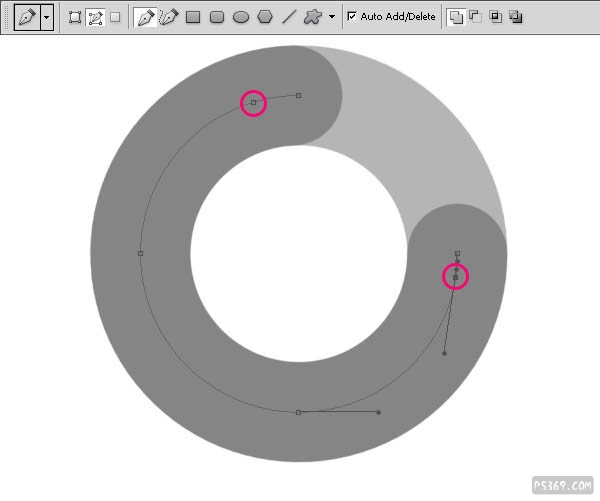600x501 pixels.
Task: Enable Add to path area mode
Action: coord(456,17)
